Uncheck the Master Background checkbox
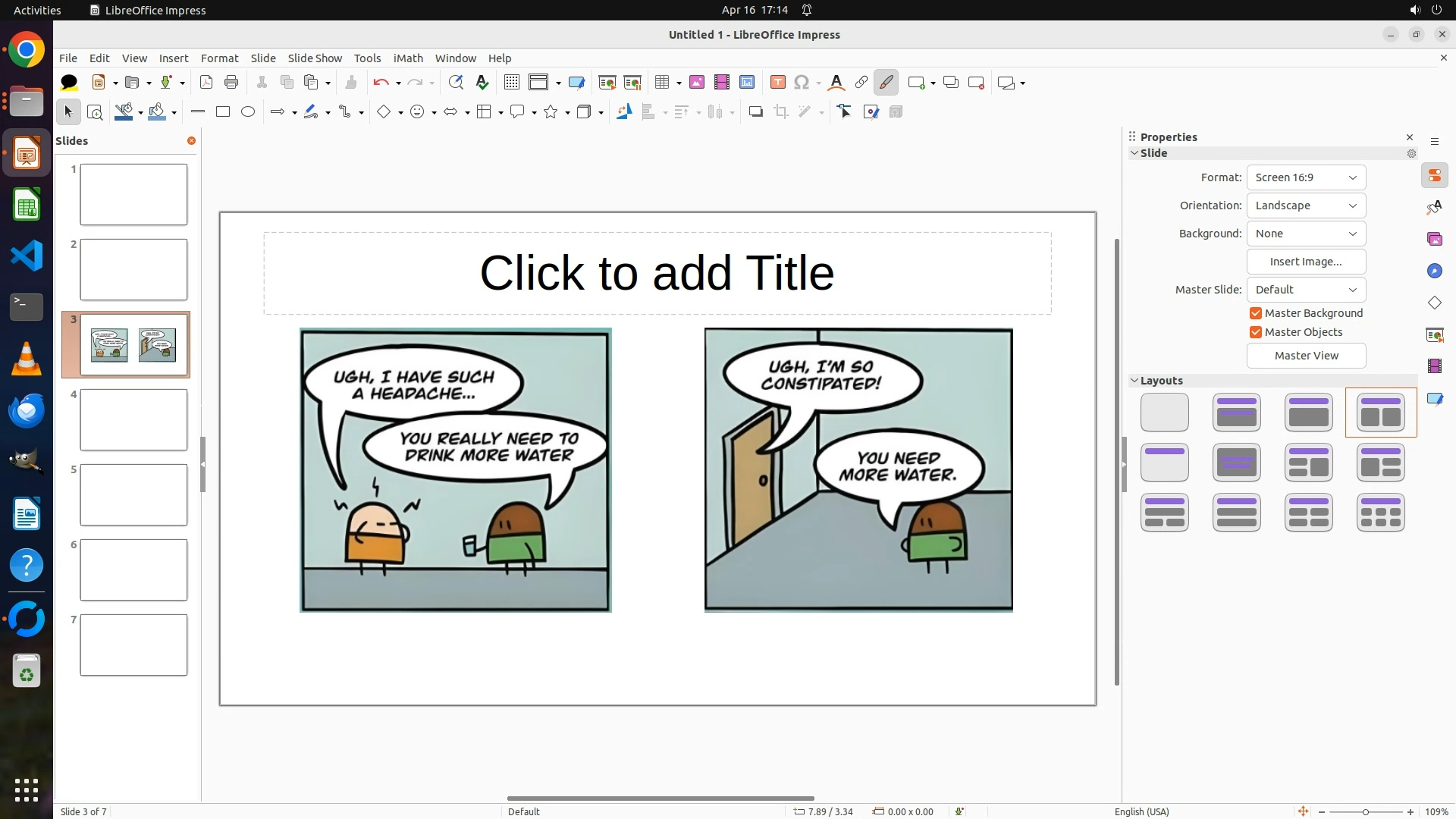 (x=1256, y=313)
